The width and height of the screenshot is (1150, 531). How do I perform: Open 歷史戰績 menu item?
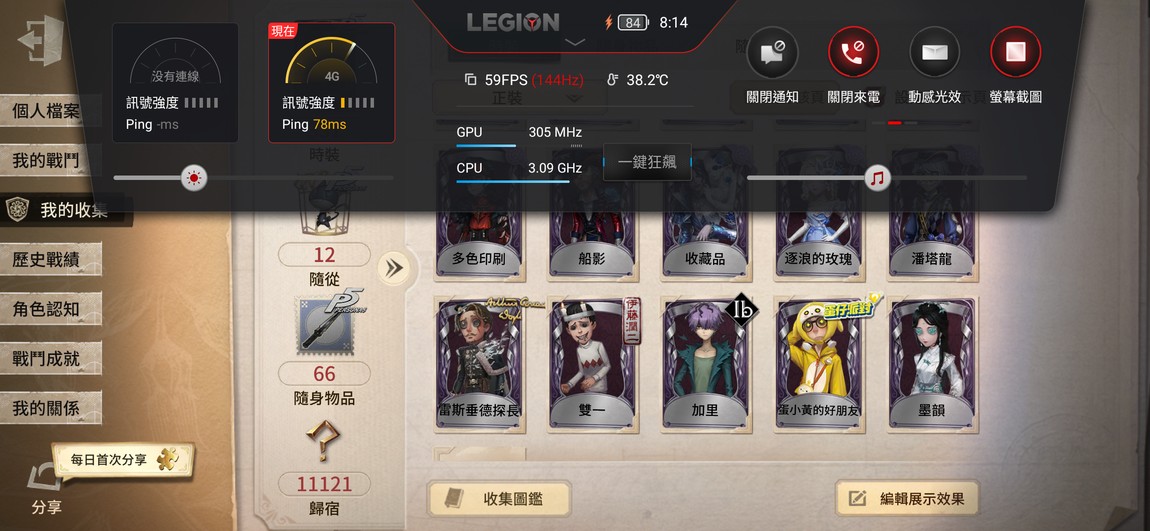[x=45, y=259]
